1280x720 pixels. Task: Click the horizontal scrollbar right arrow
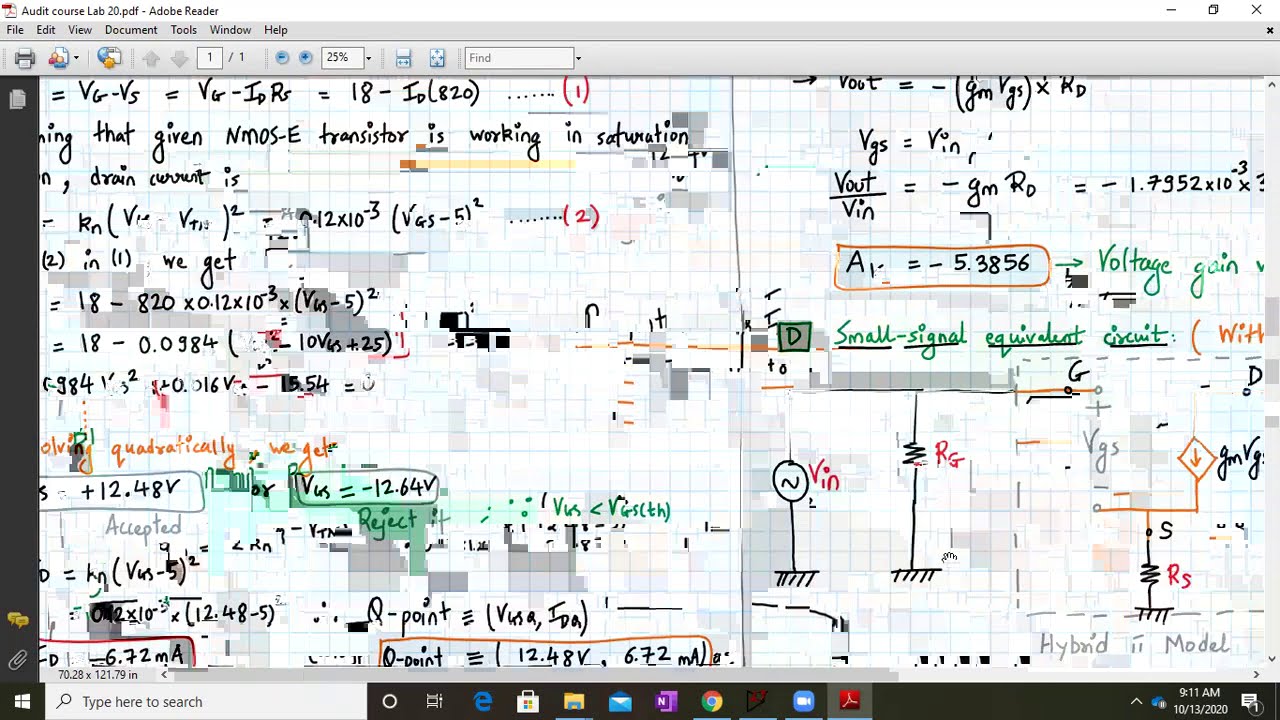(x=1257, y=674)
